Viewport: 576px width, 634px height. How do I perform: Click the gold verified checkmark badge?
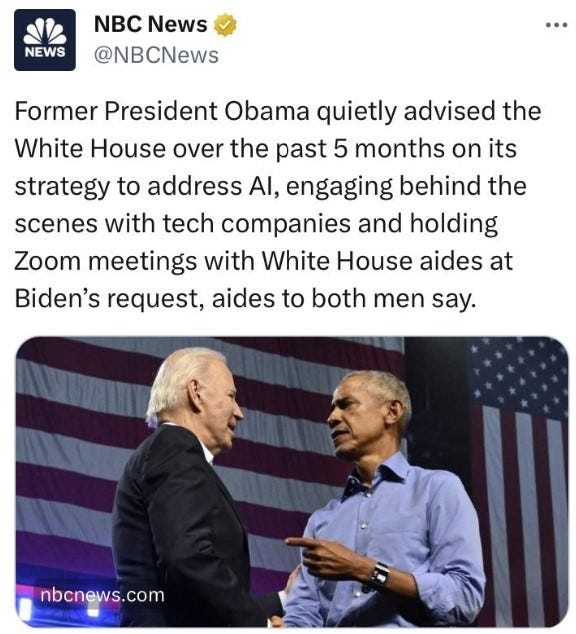tap(225, 25)
